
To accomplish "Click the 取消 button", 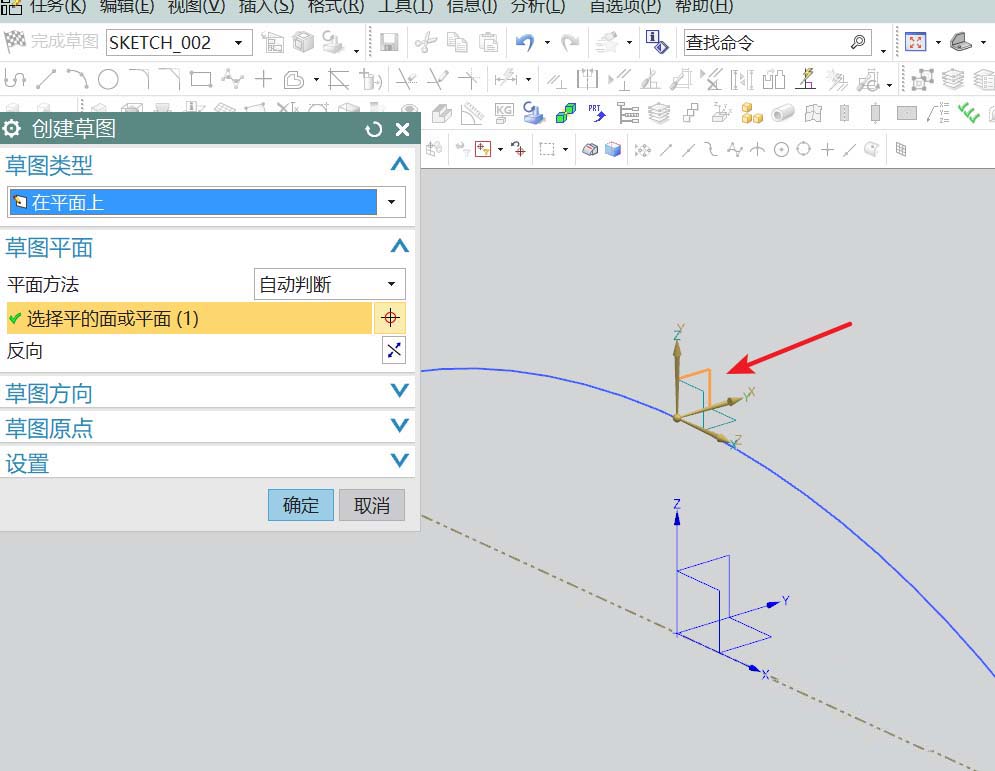I will point(372,505).
